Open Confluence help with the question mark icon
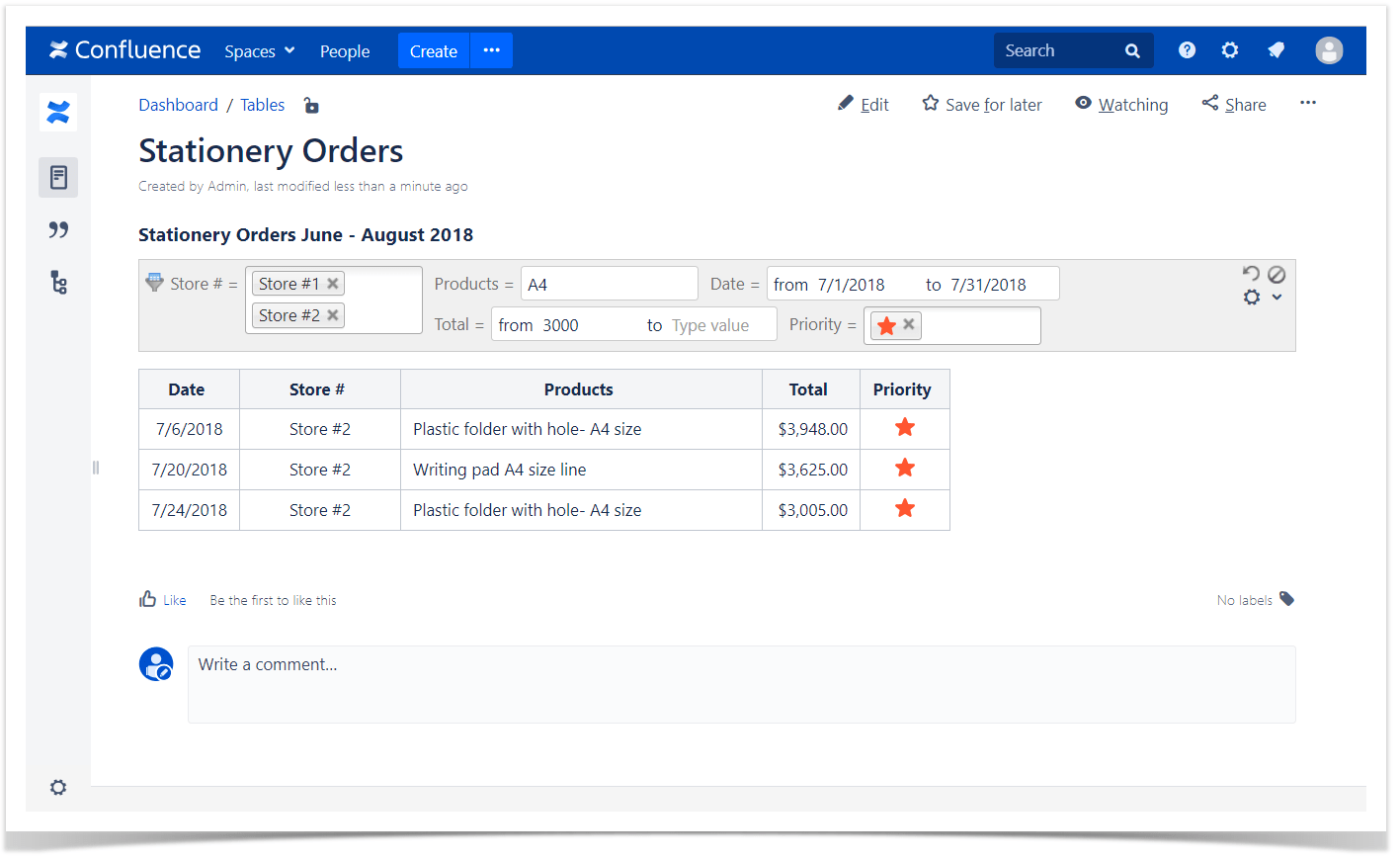This screenshot has width=1400, height=860. point(1187,50)
